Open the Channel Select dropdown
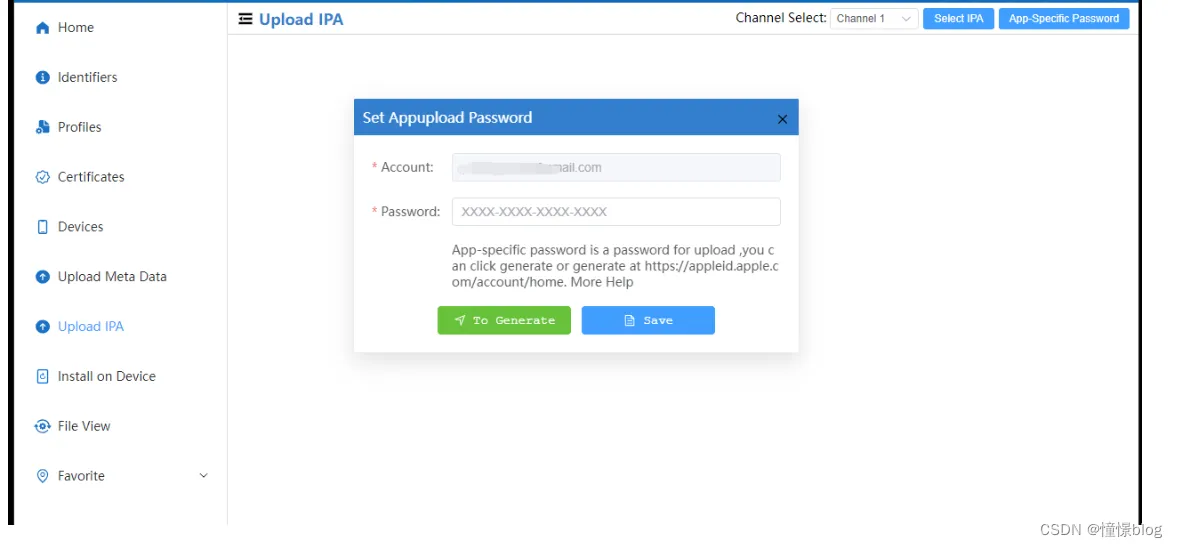 point(873,19)
